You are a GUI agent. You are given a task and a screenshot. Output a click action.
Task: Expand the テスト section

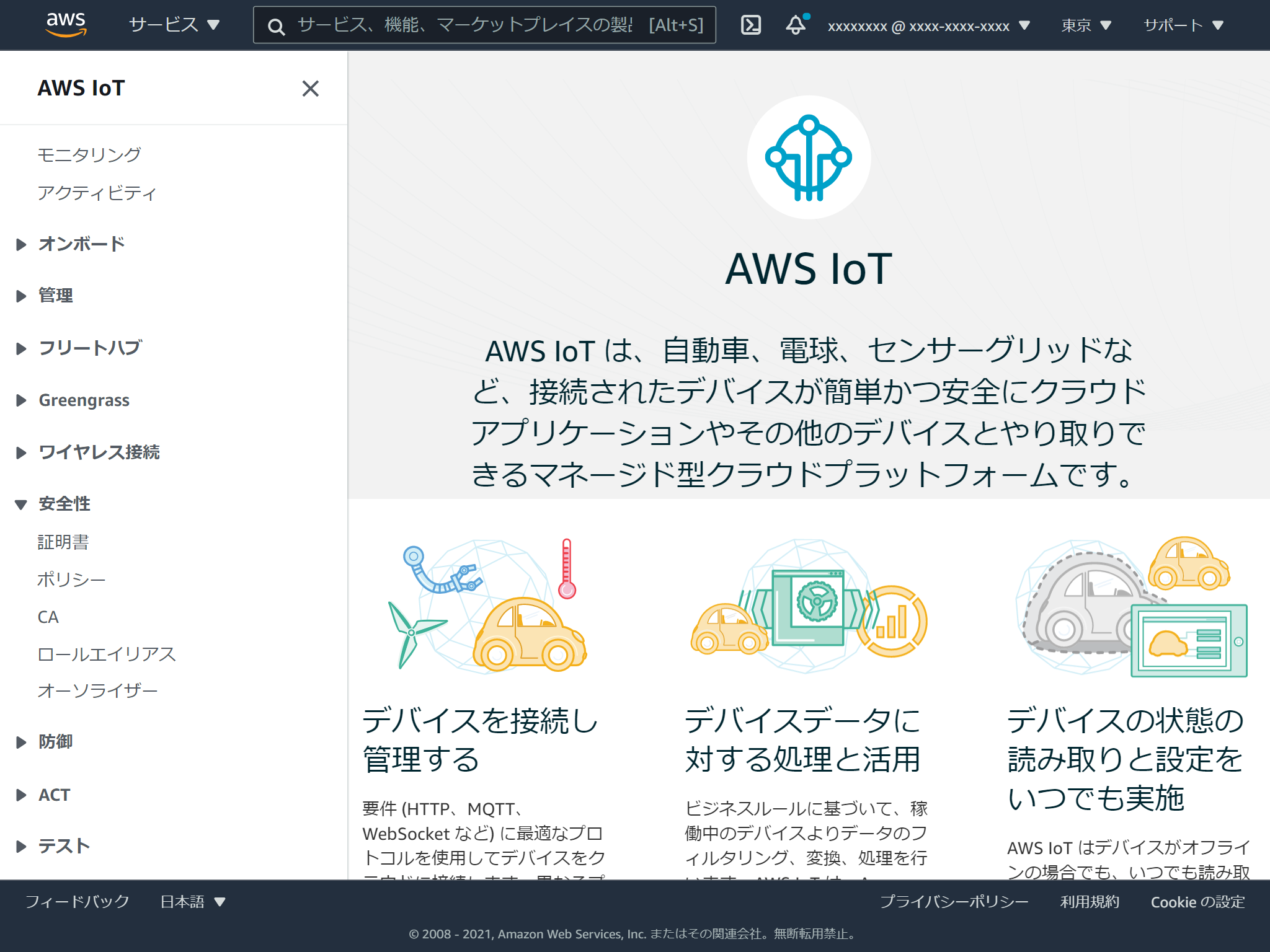(x=62, y=845)
